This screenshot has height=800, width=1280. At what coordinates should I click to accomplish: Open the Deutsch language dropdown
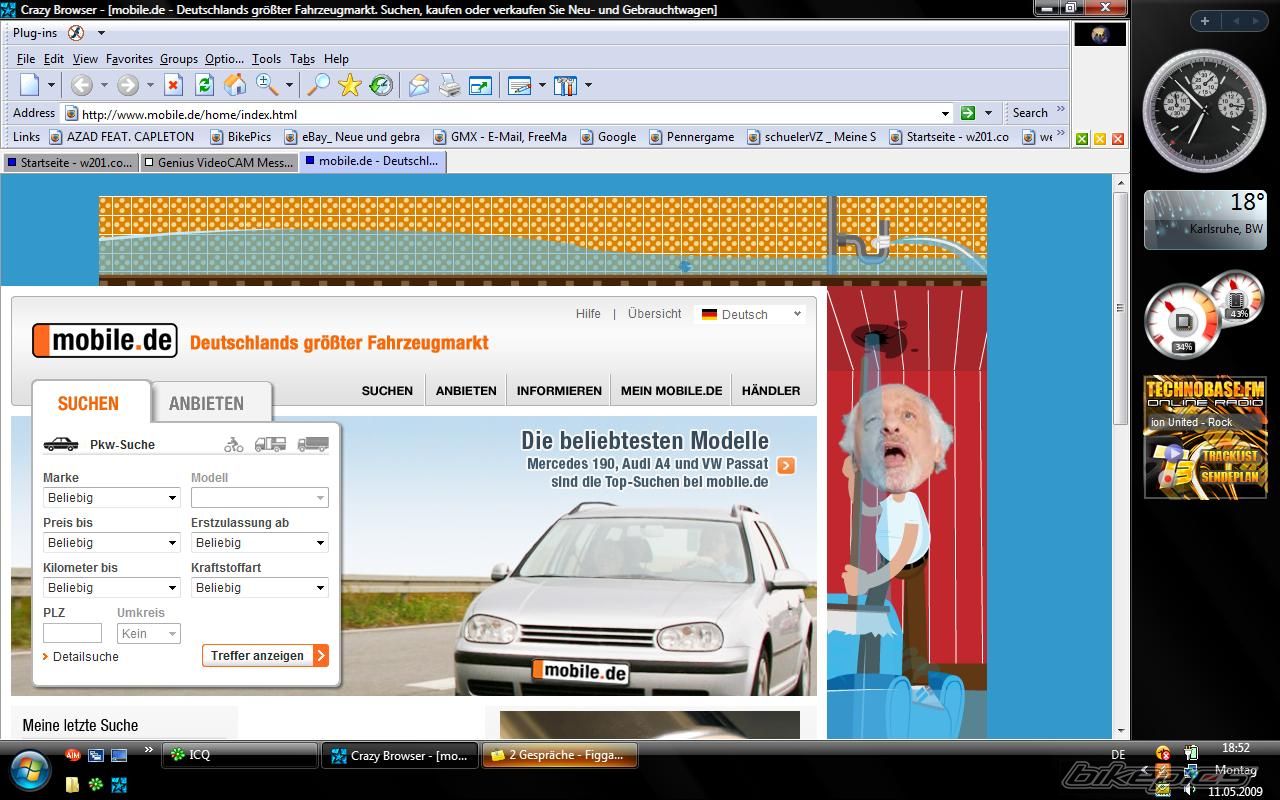pos(751,314)
